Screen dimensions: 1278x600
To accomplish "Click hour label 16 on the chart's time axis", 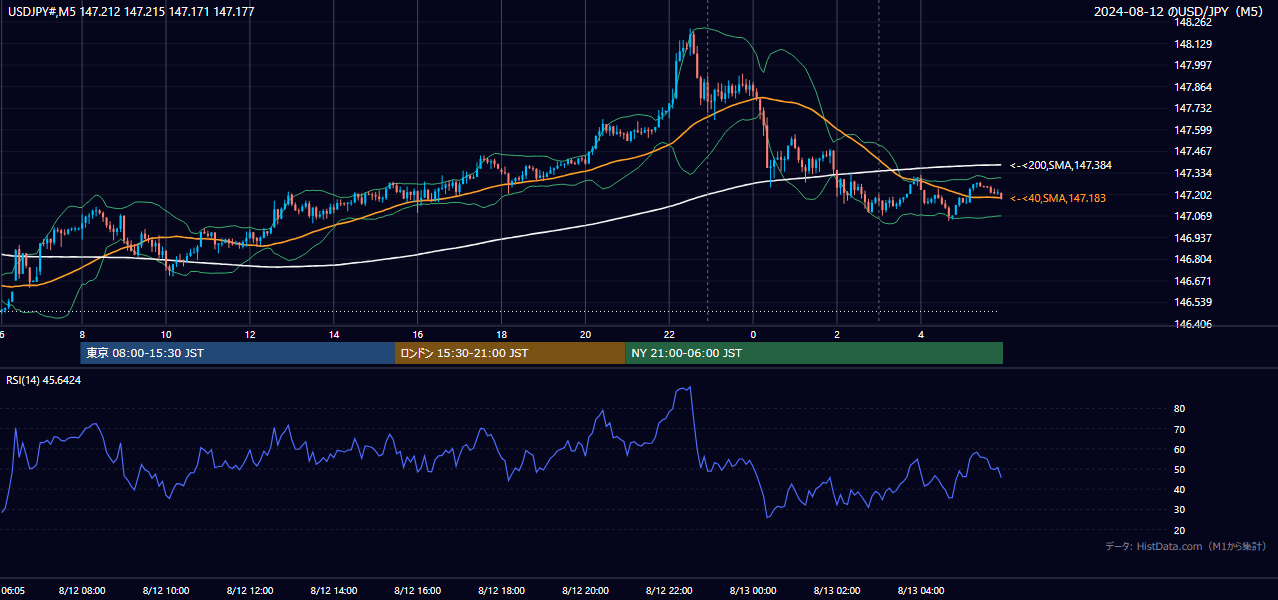I will click(x=418, y=334).
